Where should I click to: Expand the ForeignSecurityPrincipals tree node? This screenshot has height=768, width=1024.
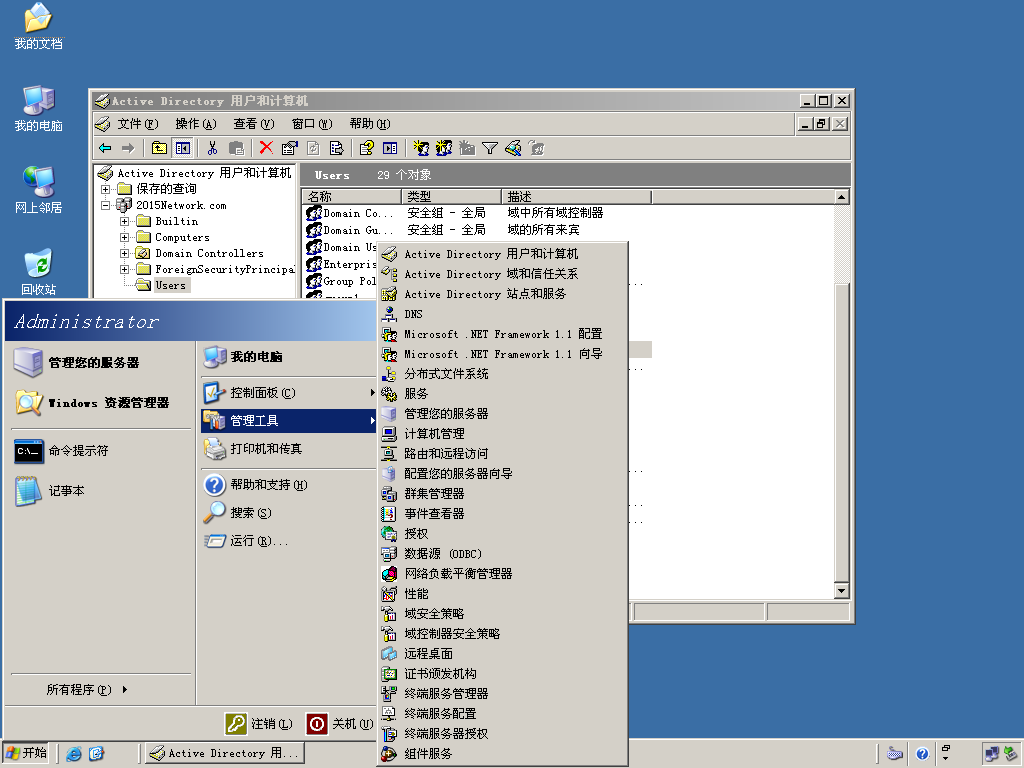124,269
